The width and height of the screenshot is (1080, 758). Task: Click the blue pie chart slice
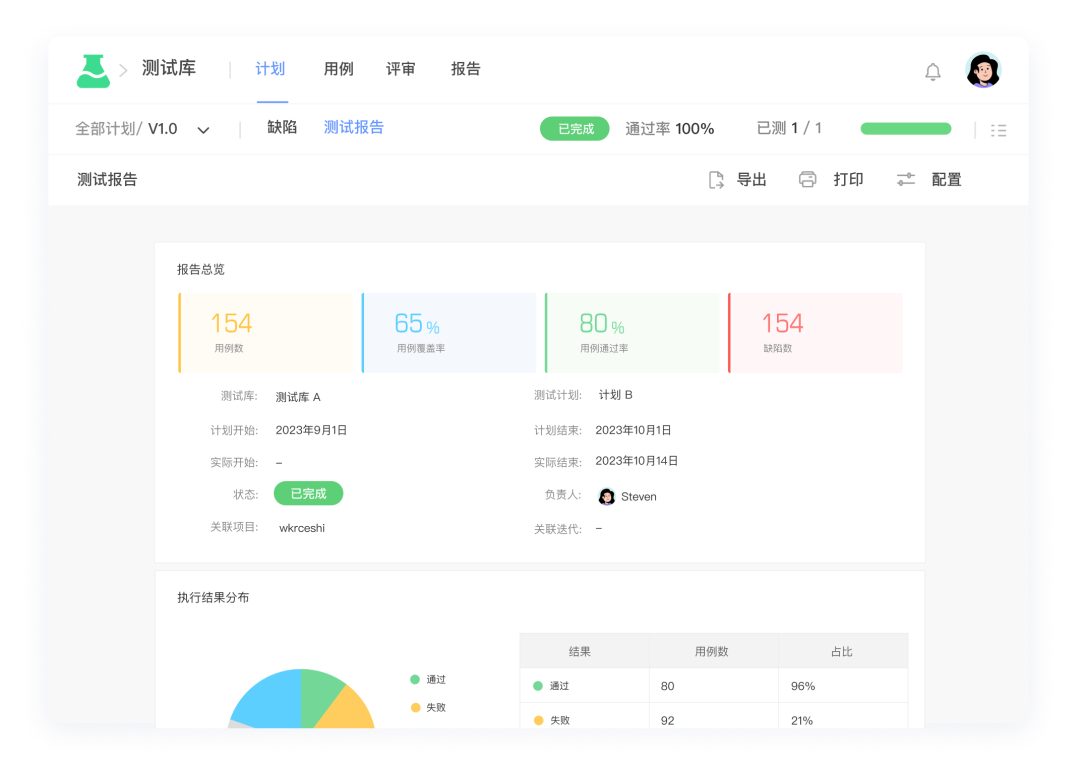[270, 699]
